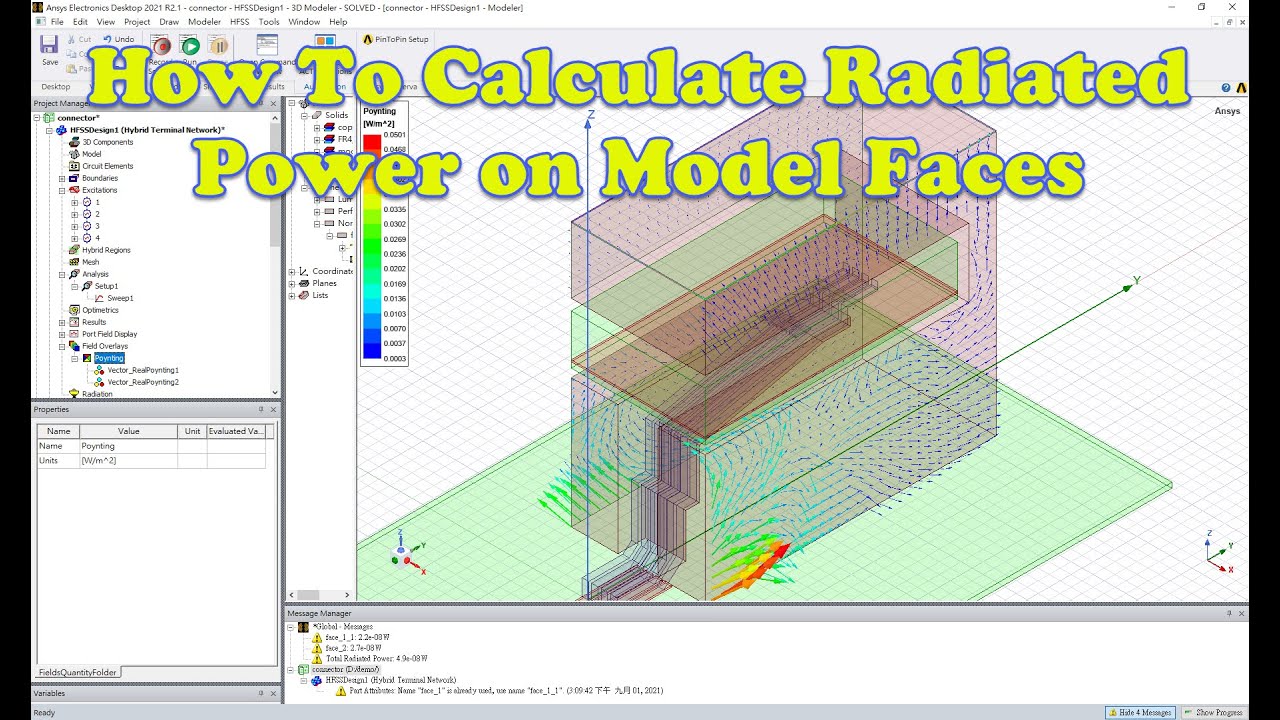Viewport: 1280px width, 720px height.
Task: Click the Value column header in Properties
Action: click(x=128, y=431)
